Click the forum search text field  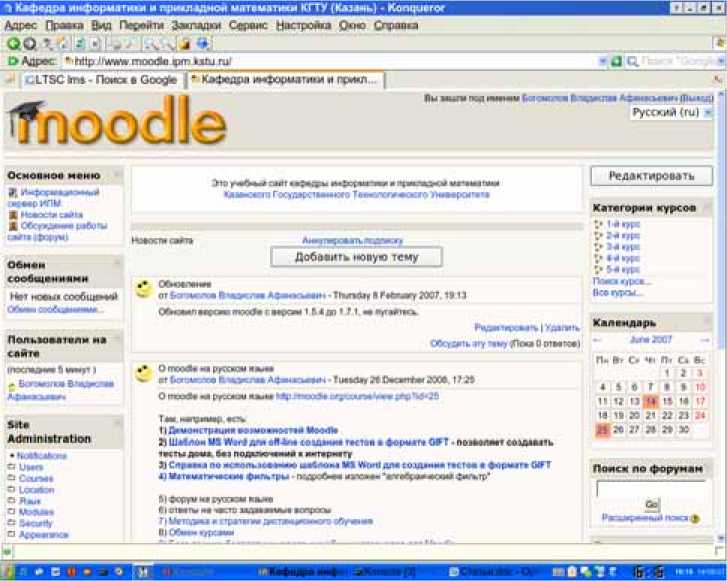pos(651,489)
